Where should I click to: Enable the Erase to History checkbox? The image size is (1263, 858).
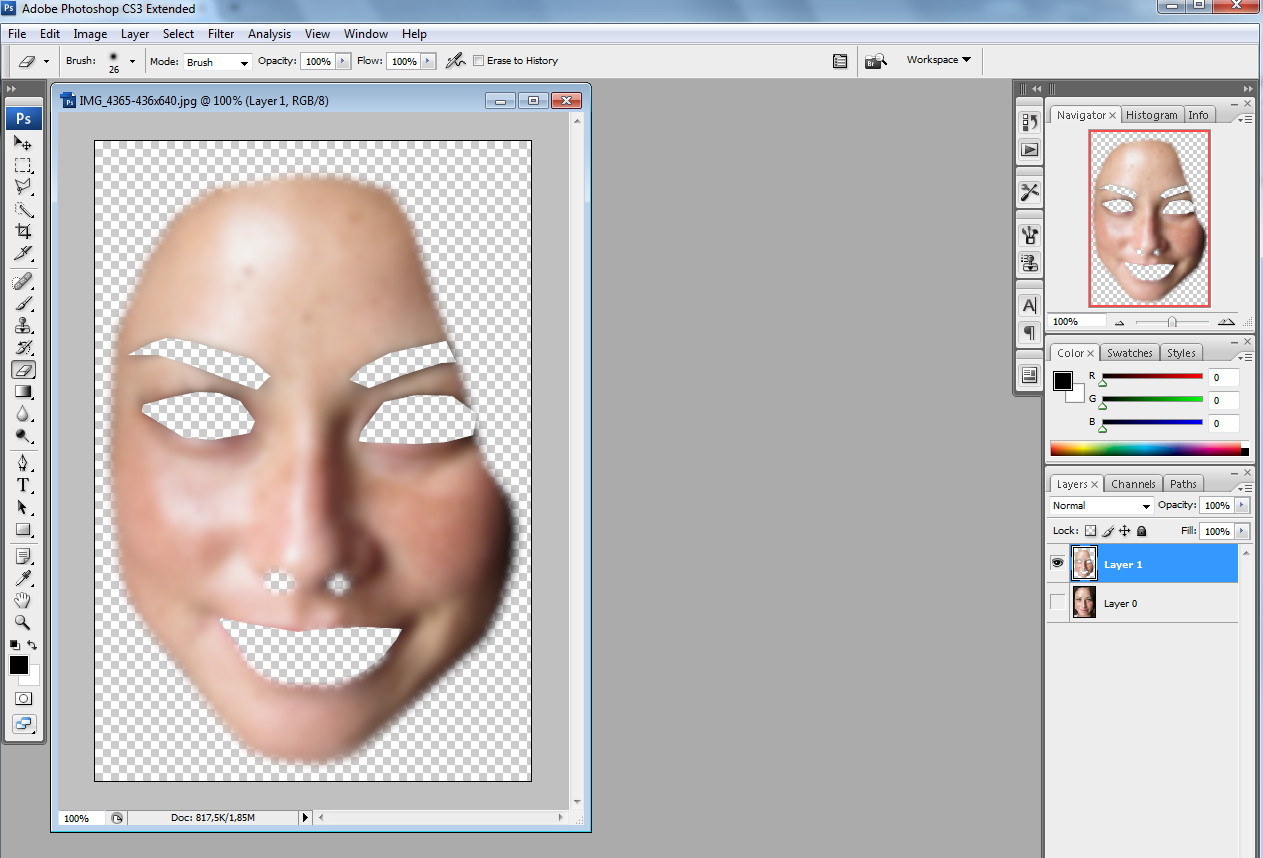[479, 61]
